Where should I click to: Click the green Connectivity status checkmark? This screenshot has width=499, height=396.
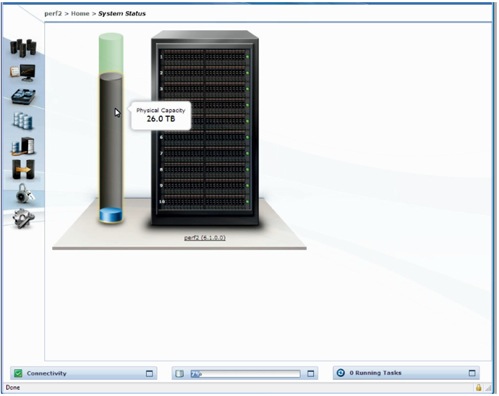pos(18,373)
